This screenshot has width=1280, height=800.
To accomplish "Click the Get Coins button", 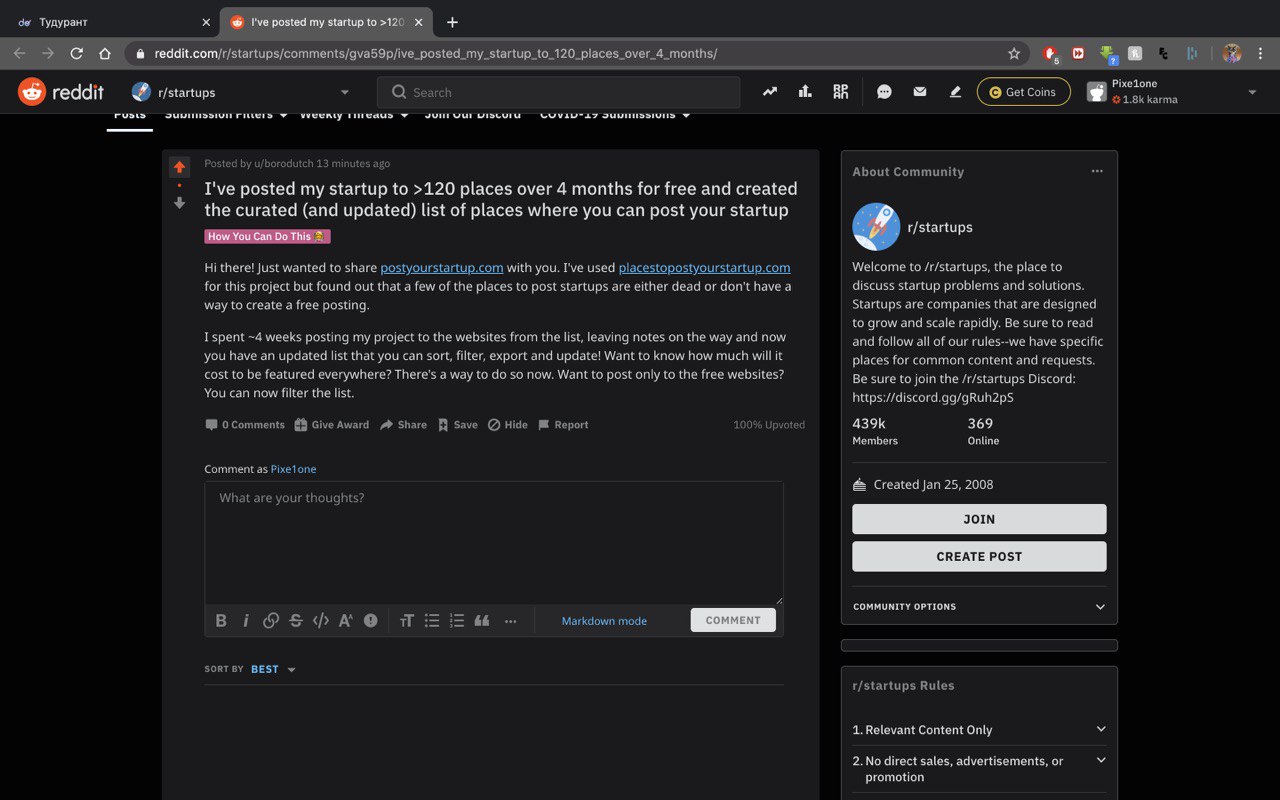I will point(1023,92).
